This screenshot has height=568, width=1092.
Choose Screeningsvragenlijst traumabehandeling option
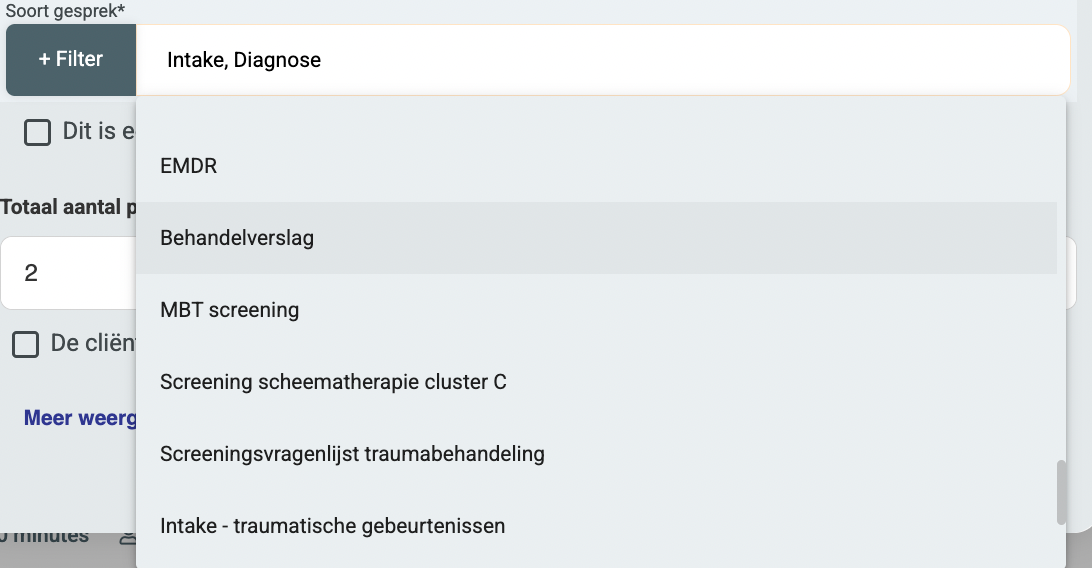[x=352, y=454]
